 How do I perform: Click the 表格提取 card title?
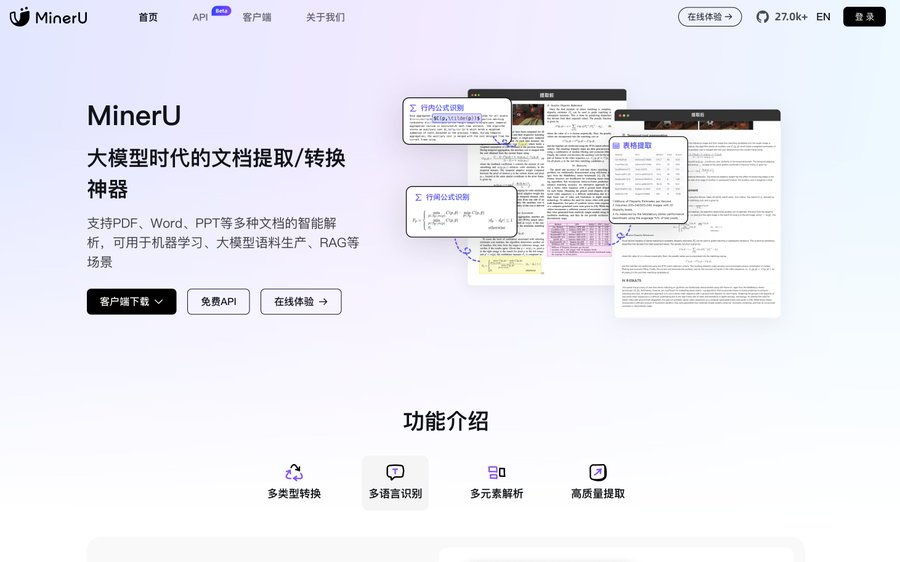637,146
